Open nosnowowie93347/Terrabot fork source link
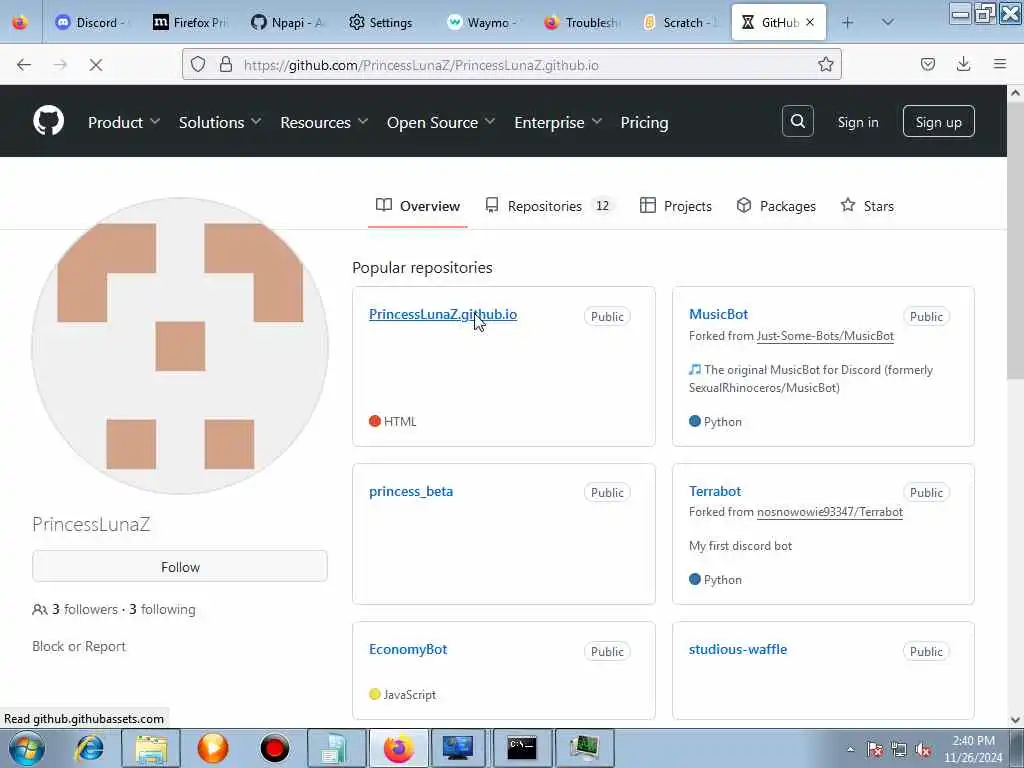The image size is (1024, 768). coord(829,512)
